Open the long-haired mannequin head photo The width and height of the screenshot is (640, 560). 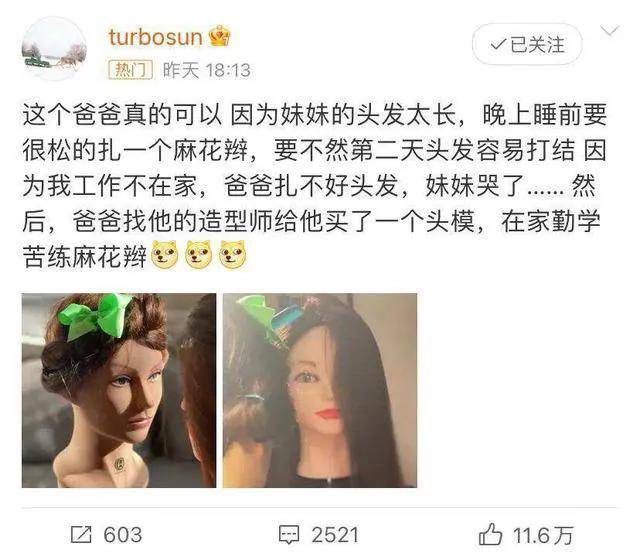click(x=320, y=390)
